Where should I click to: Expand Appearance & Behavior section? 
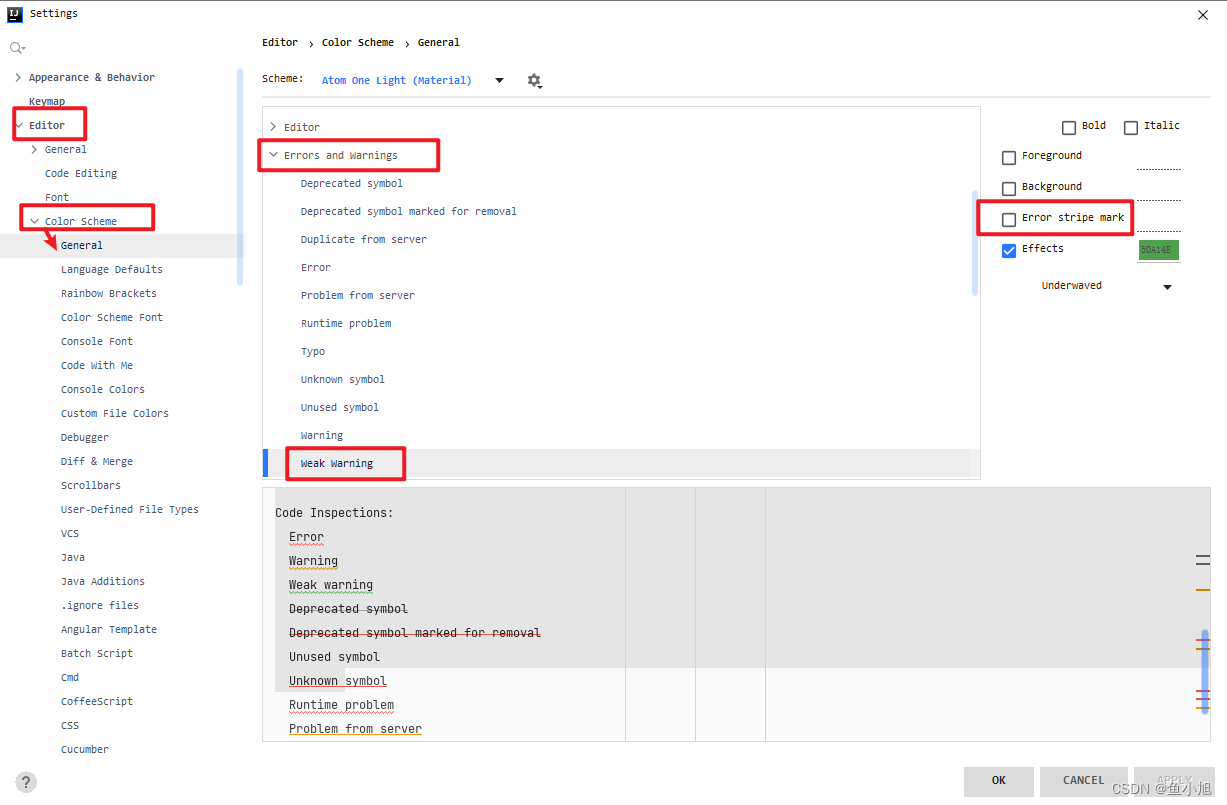click(18, 77)
